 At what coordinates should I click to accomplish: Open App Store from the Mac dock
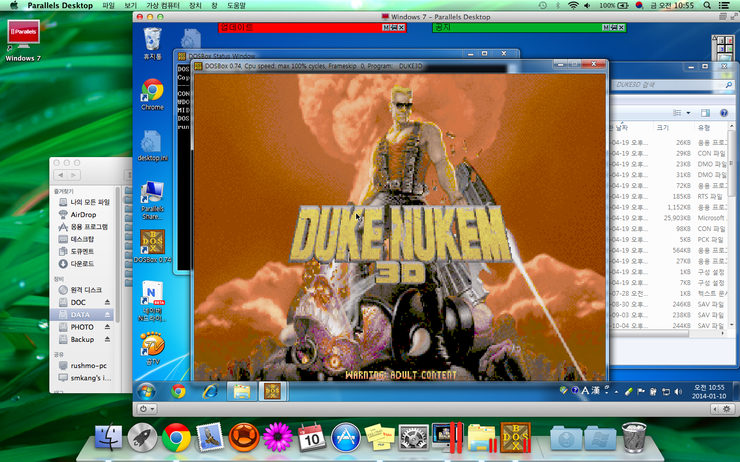pyautogui.click(x=345, y=437)
